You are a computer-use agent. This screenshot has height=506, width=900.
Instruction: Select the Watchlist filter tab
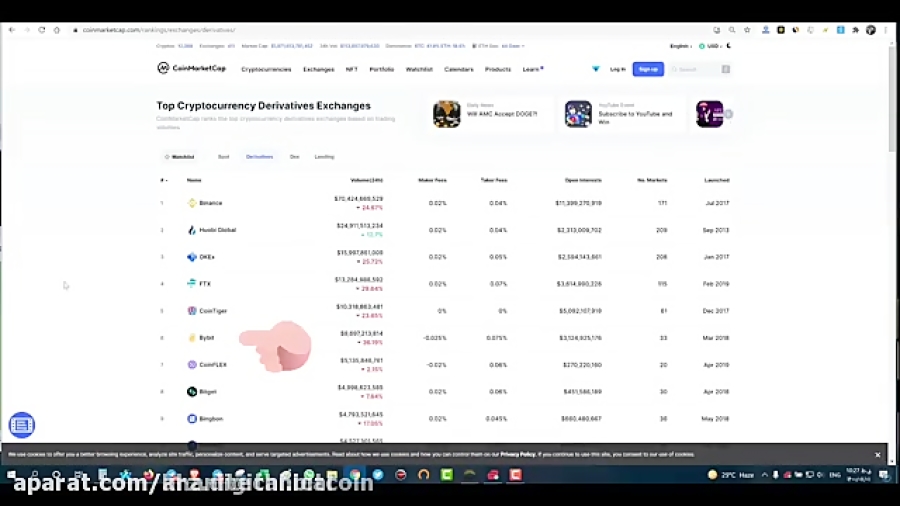(180, 157)
